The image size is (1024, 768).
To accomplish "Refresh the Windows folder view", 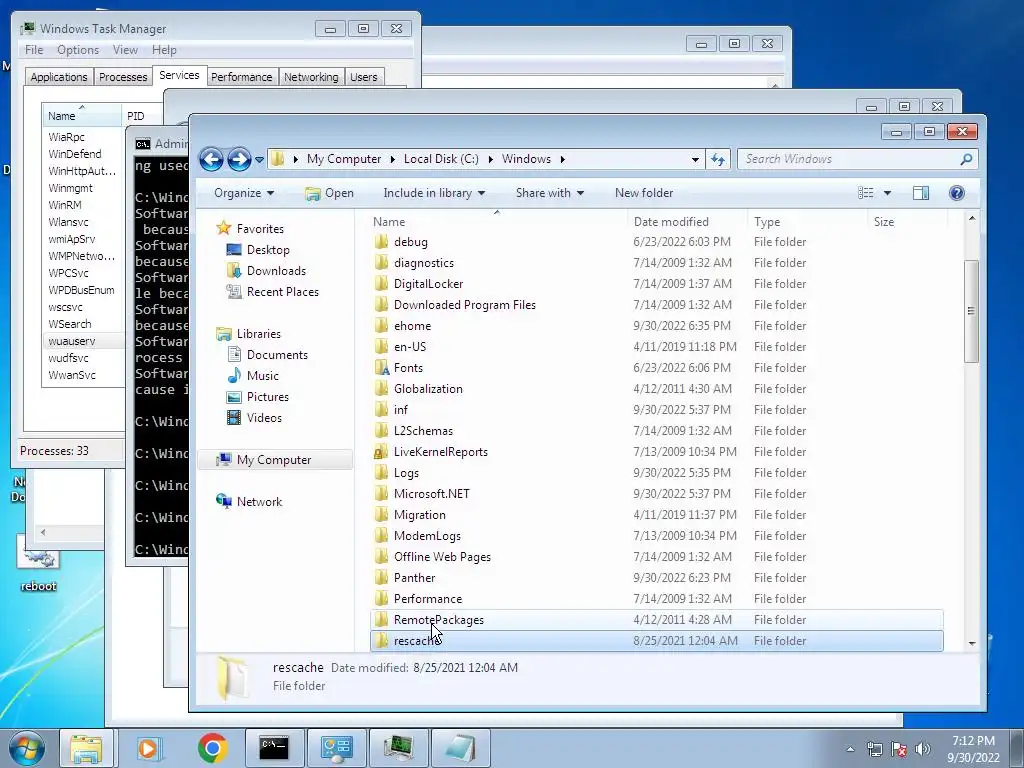I will (718, 159).
